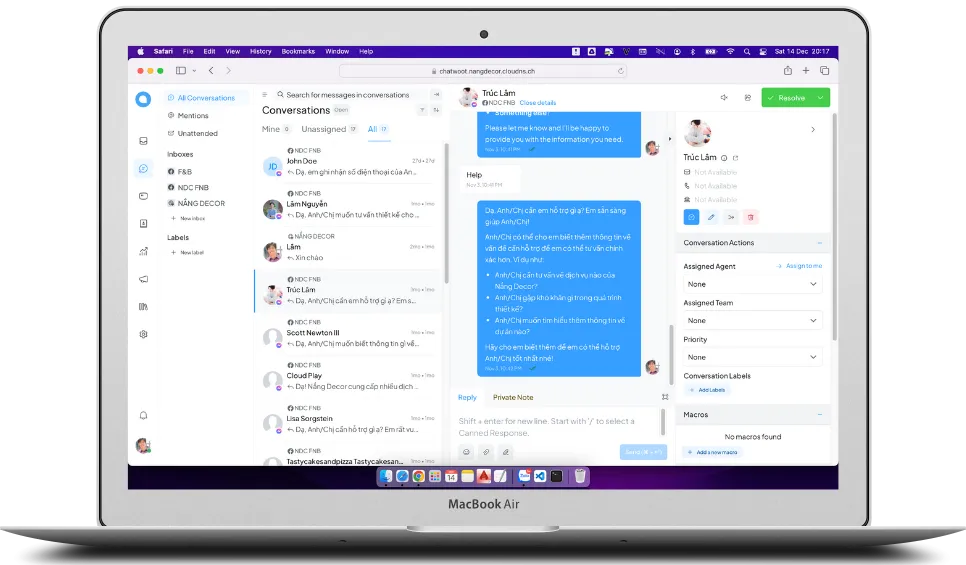The height and width of the screenshot is (565, 966).
Task: Attach file paperclip icon in reply box
Action: [486, 452]
